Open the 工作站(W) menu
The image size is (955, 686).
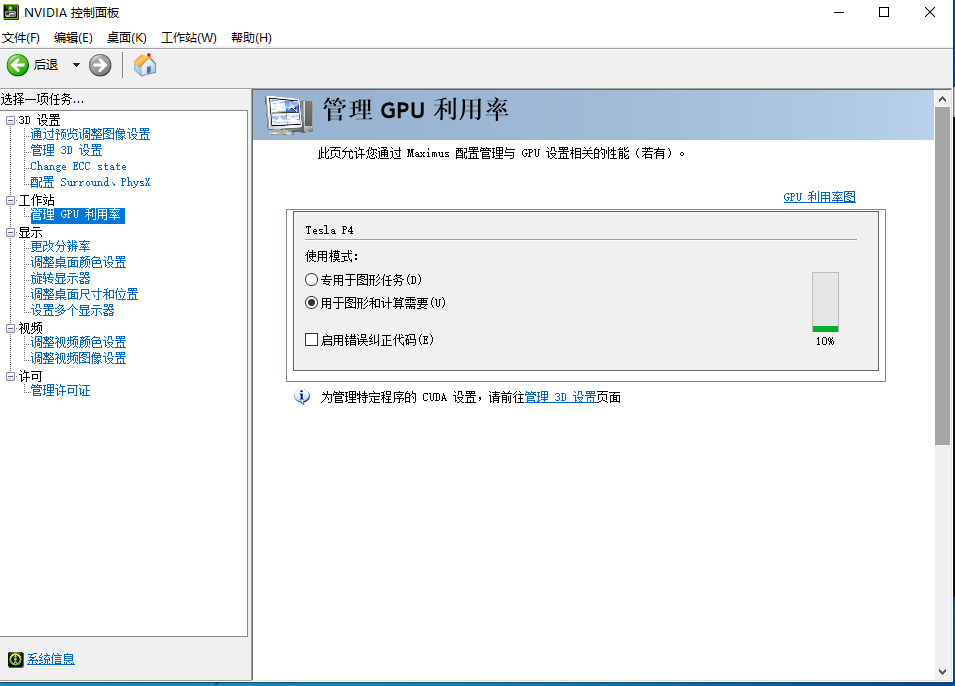pyautogui.click(x=189, y=38)
